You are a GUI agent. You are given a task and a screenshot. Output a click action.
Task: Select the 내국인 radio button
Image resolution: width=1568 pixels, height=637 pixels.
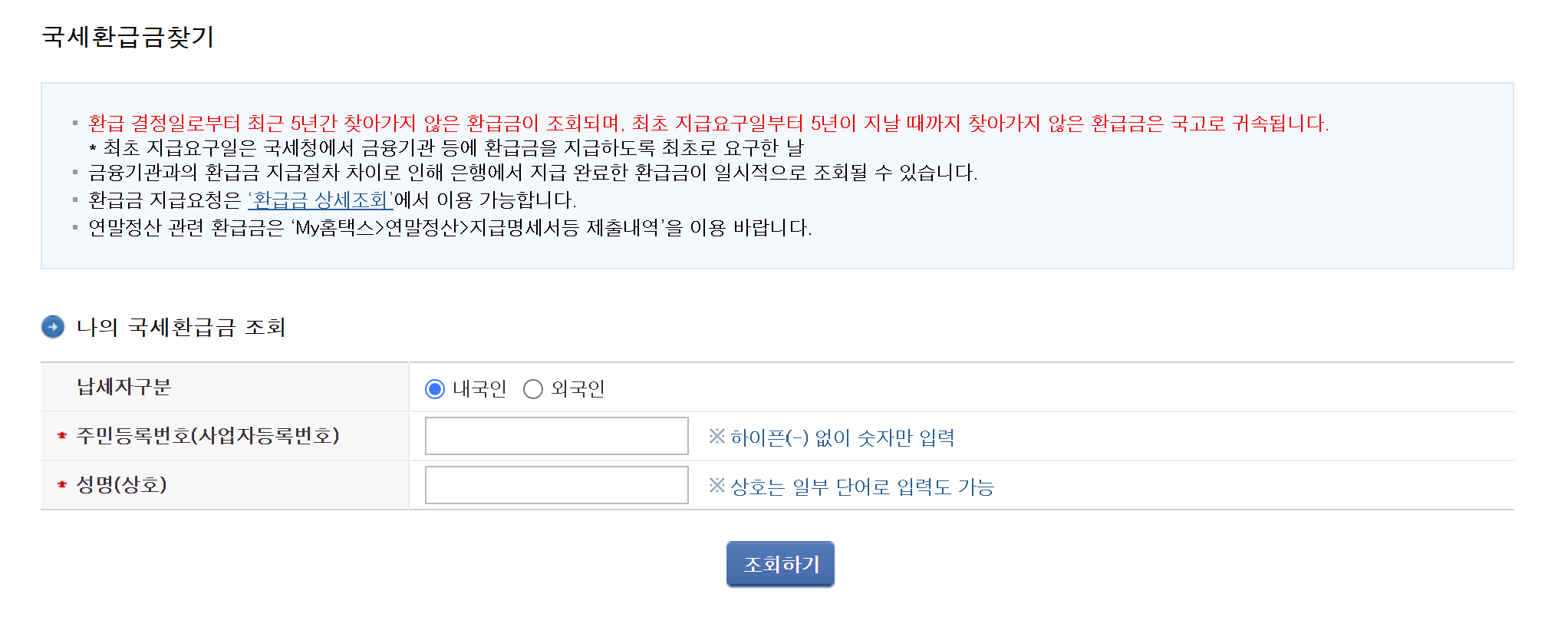436,389
